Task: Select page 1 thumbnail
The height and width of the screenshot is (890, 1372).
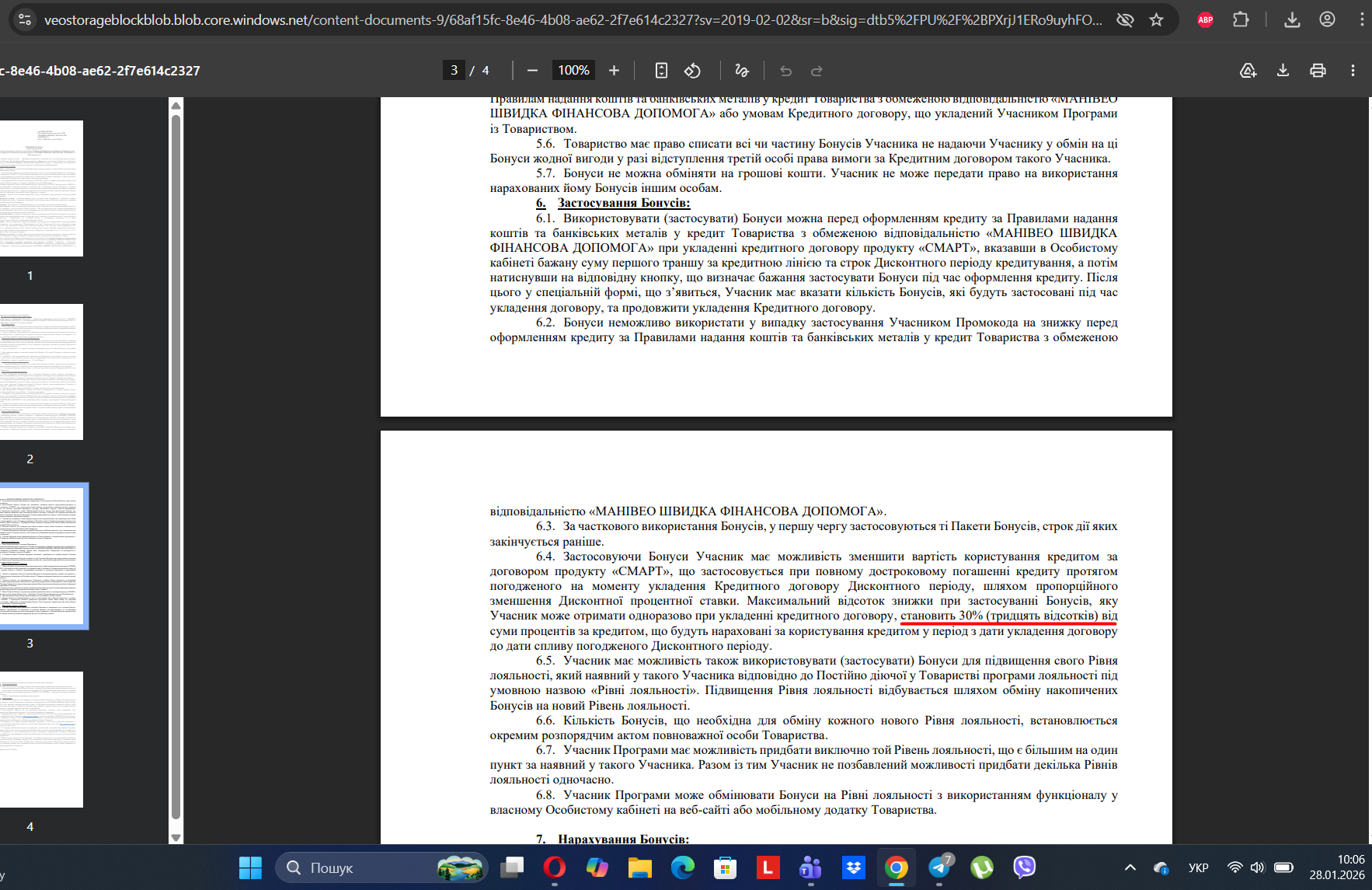Action: point(41,188)
